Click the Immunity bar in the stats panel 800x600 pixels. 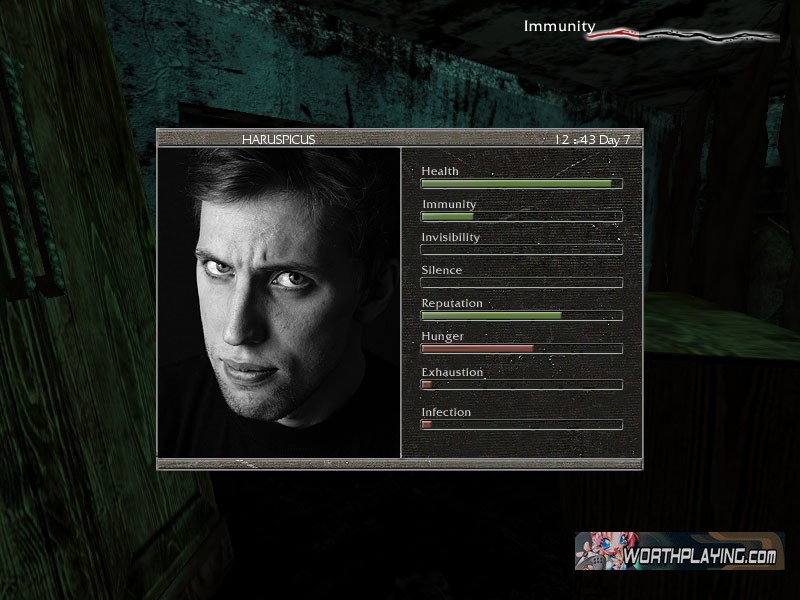tap(521, 217)
